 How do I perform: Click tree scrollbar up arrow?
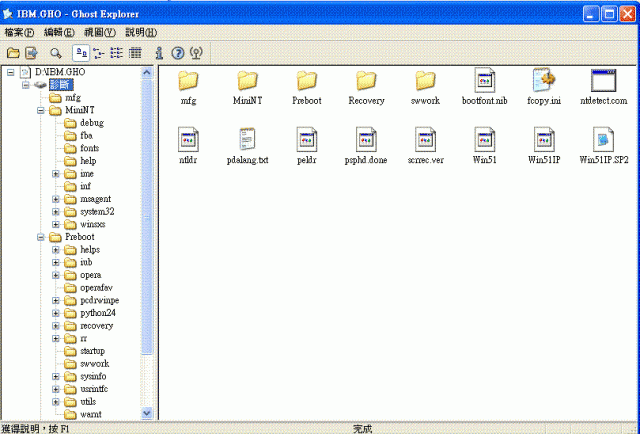pyautogui.click(x=147, y=73)
